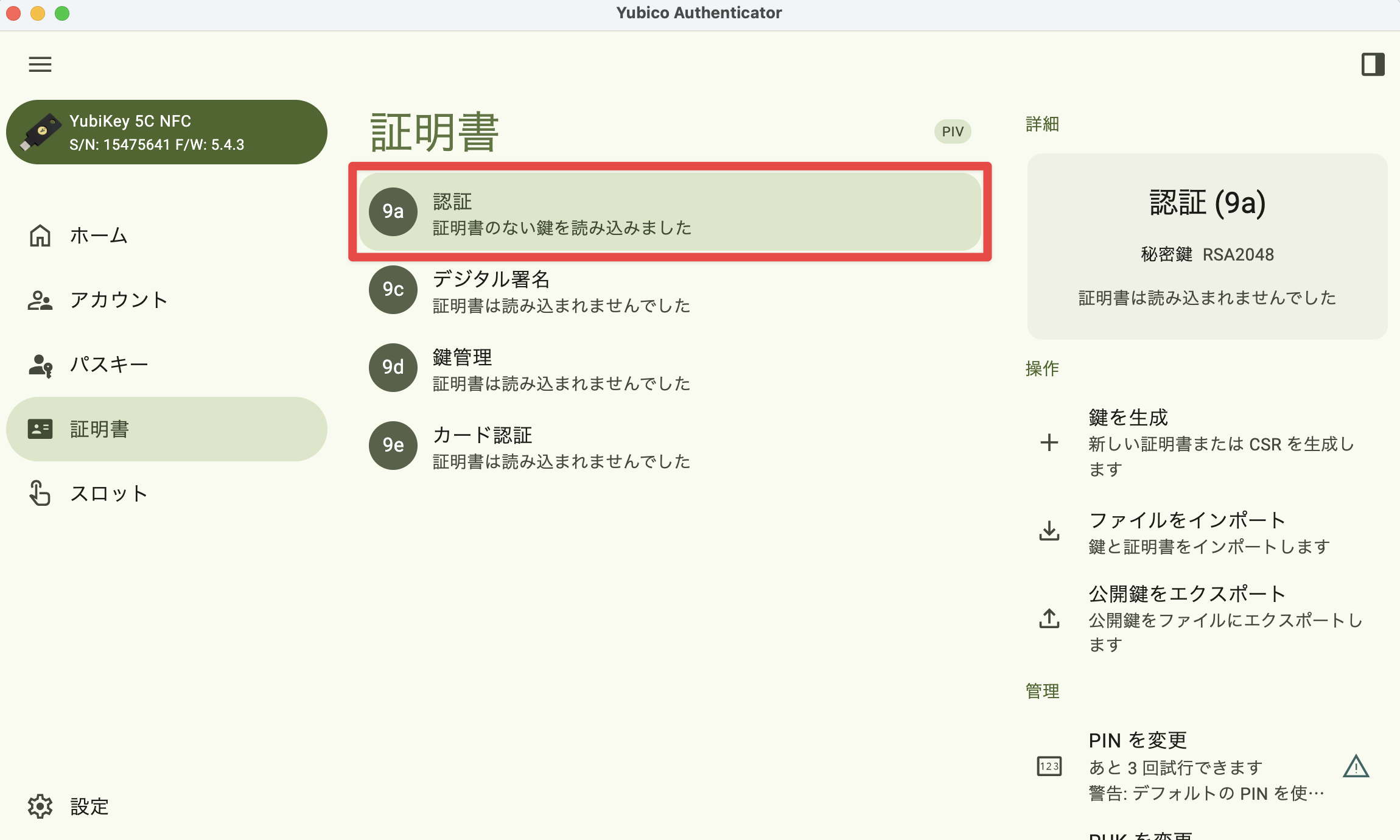This screenshot has height=840, width=1400.
Task: Click the 証明書 page heading
Action: [x=435, y=132]
